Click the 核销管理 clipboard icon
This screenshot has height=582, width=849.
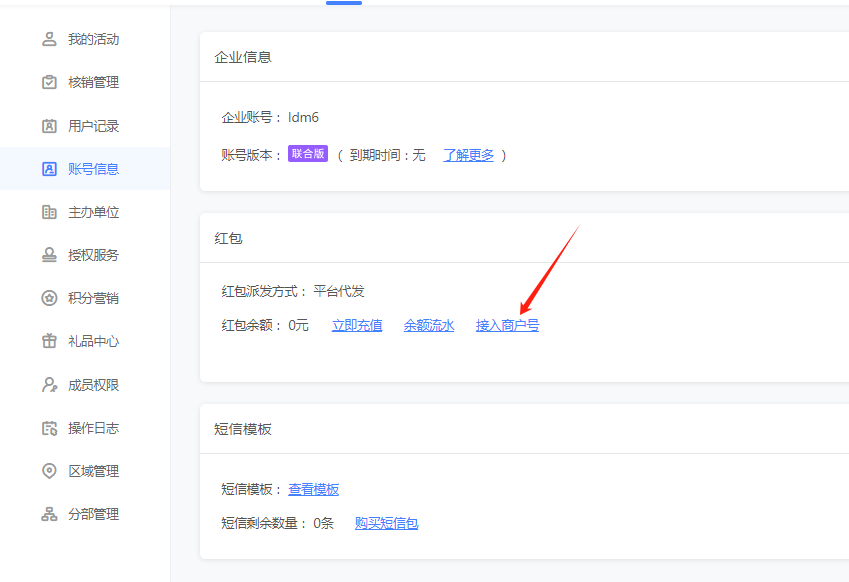click(49, 83)
